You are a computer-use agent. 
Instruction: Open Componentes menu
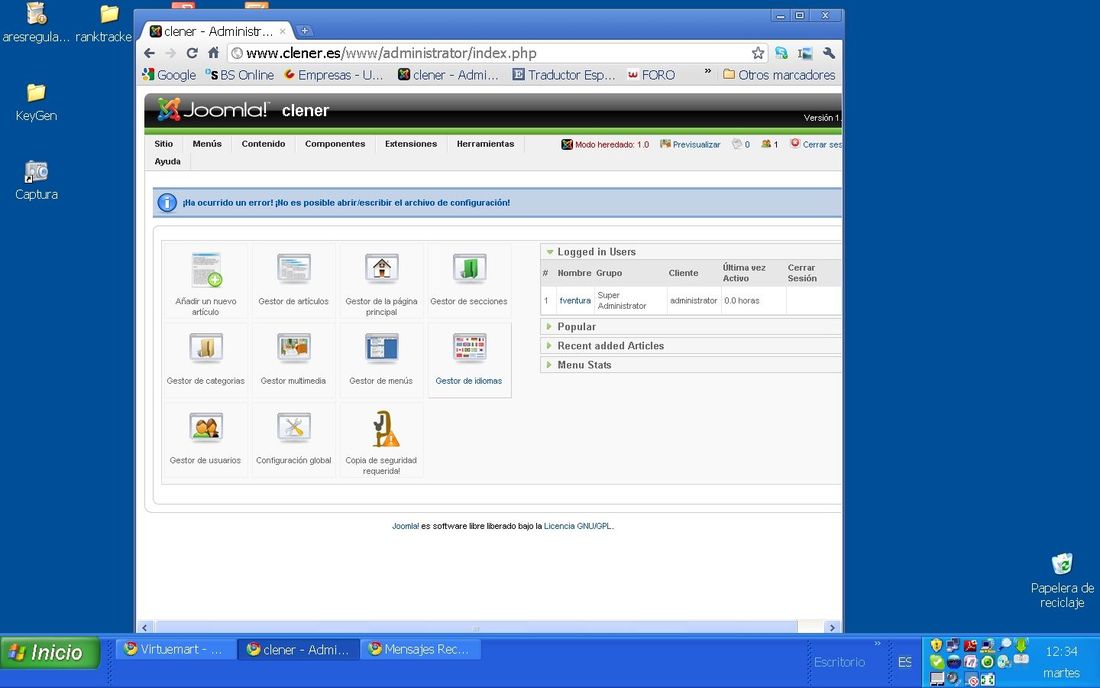(335, 144)
